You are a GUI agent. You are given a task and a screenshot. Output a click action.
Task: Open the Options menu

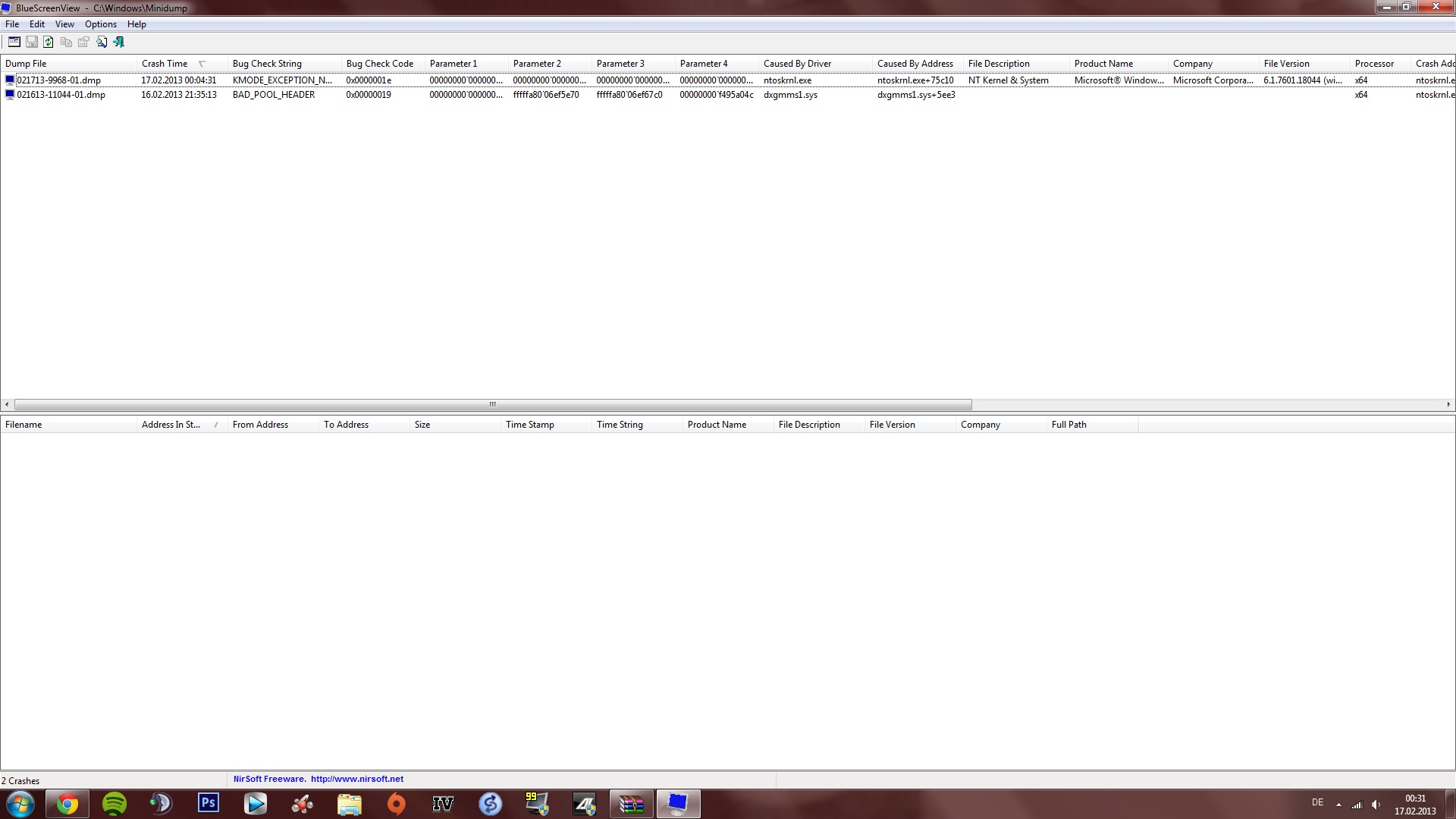tap(100, 24)
